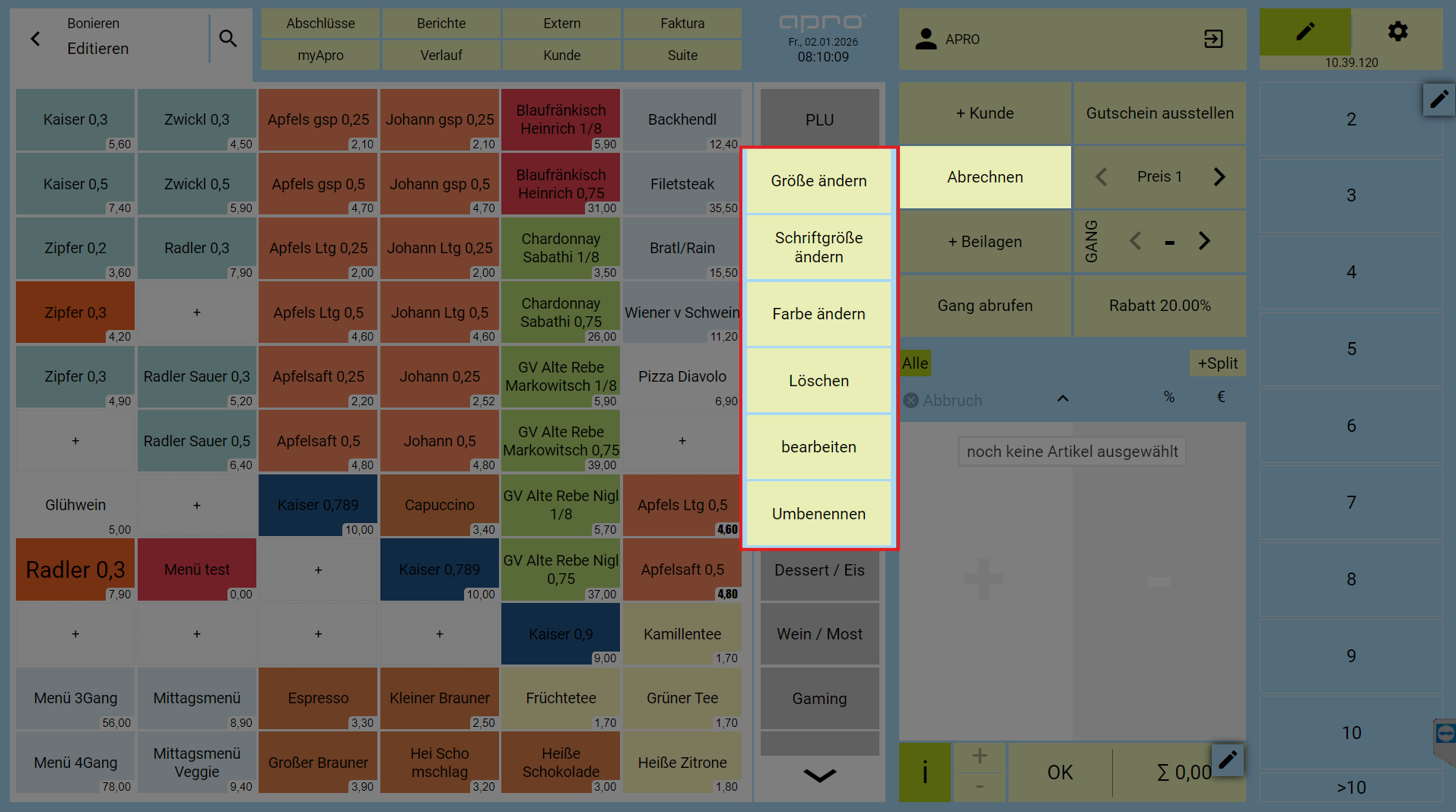Open the settings gear icon

pos(1397,31)
